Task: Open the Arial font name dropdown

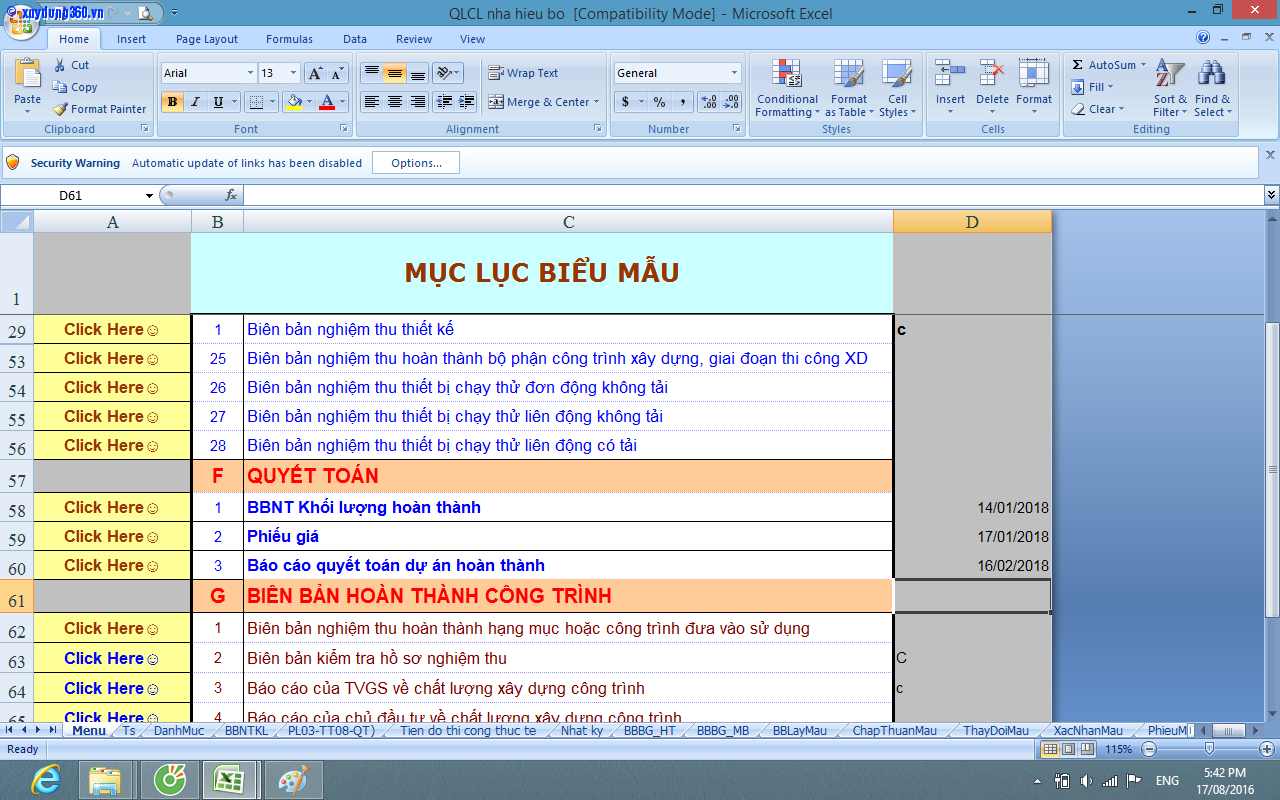Action: 250,73
